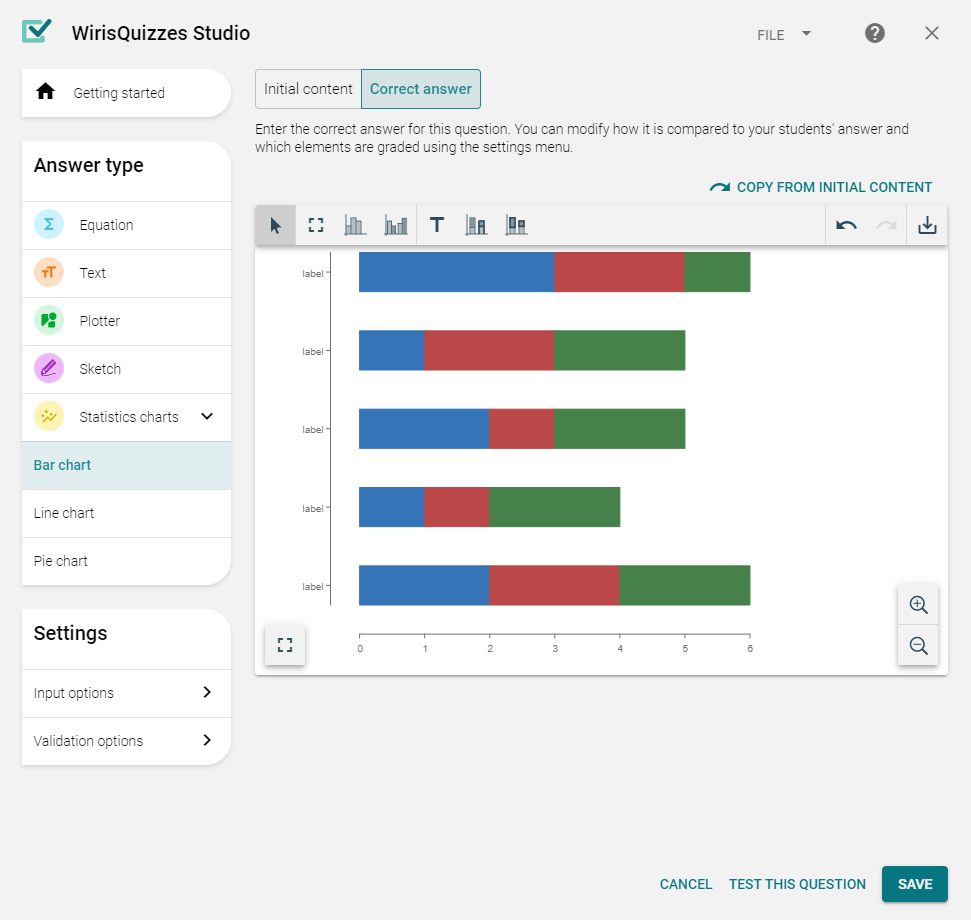Open the help question mark icon

(x=875, y=34)
